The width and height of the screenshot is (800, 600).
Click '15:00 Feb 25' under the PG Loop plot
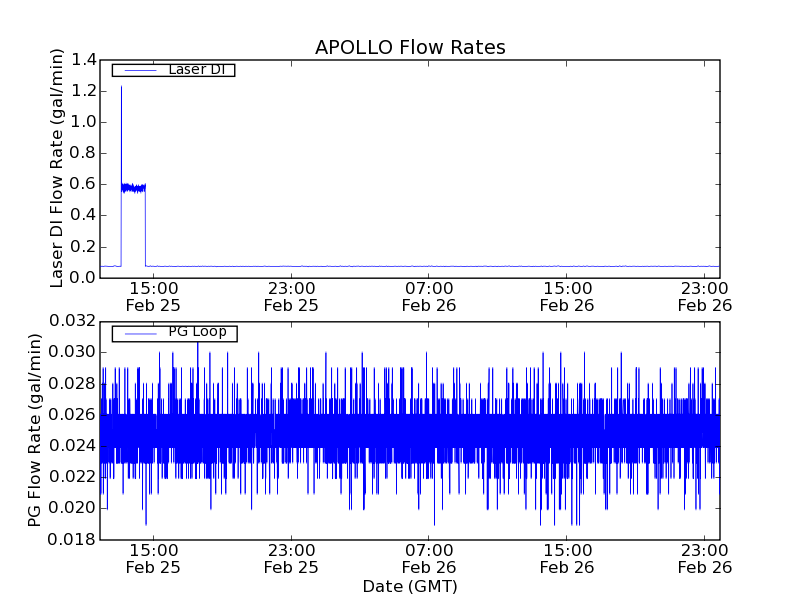(153, 559)
